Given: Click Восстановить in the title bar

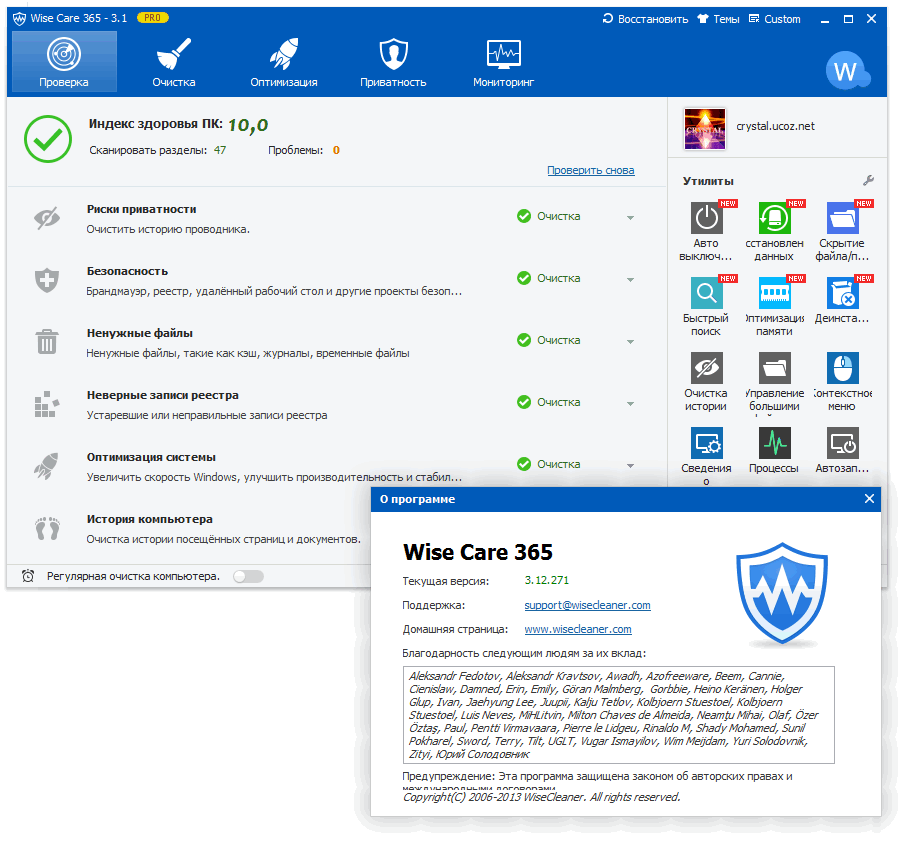Looking at the screenshot, I should (646, 19).
